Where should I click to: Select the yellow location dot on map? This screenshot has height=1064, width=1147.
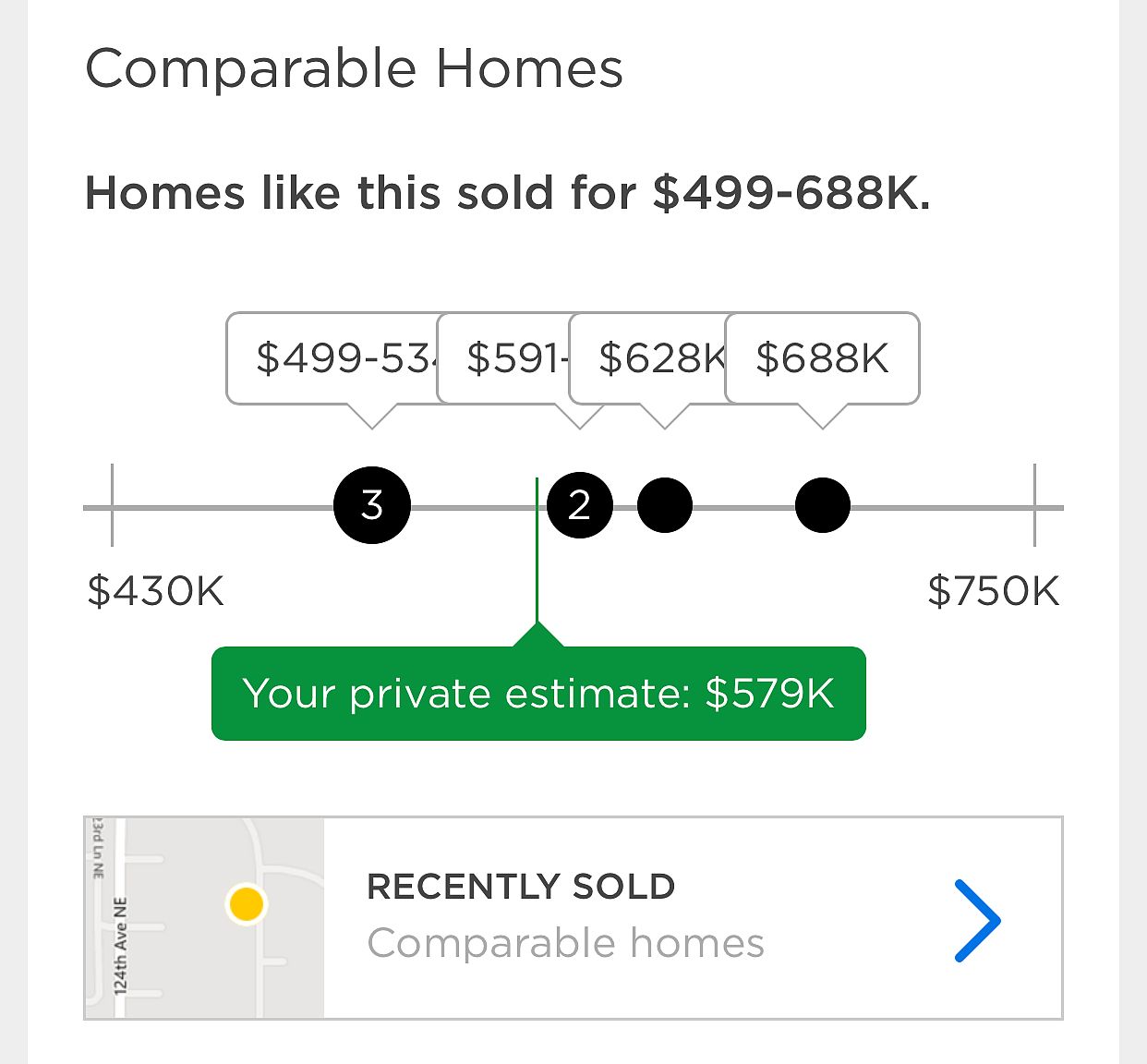[246, 904]
